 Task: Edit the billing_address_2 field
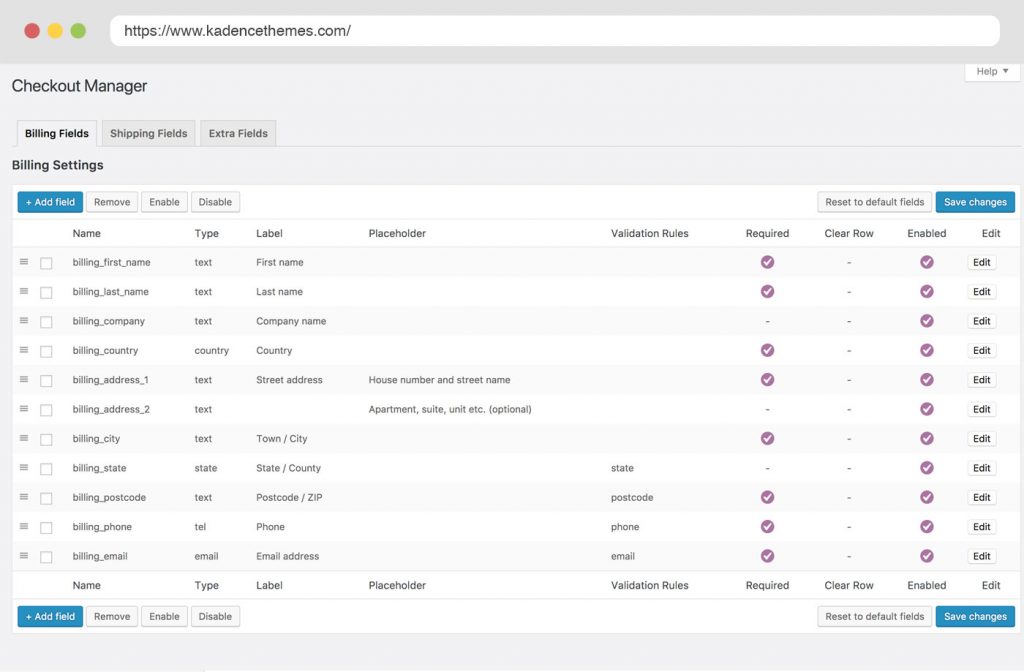pos(982,409)
